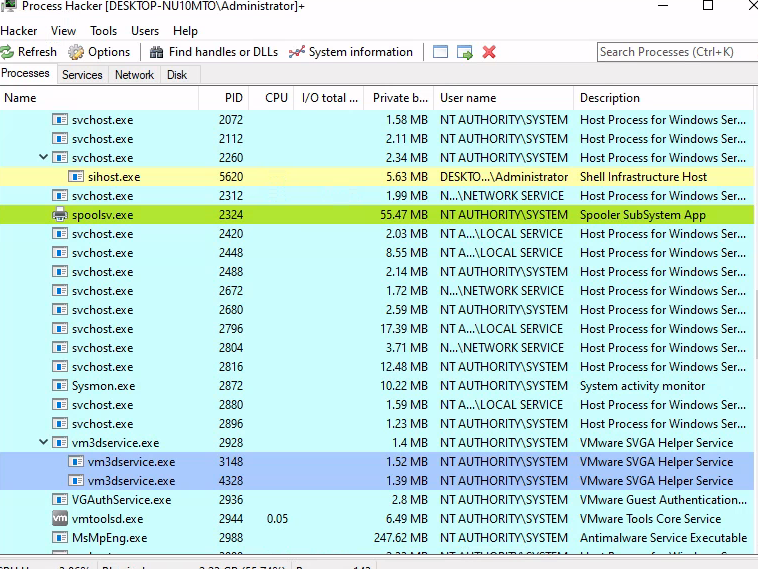Select the MsMpEng.exe process row

pyautogui.click(x=377, y=538)
